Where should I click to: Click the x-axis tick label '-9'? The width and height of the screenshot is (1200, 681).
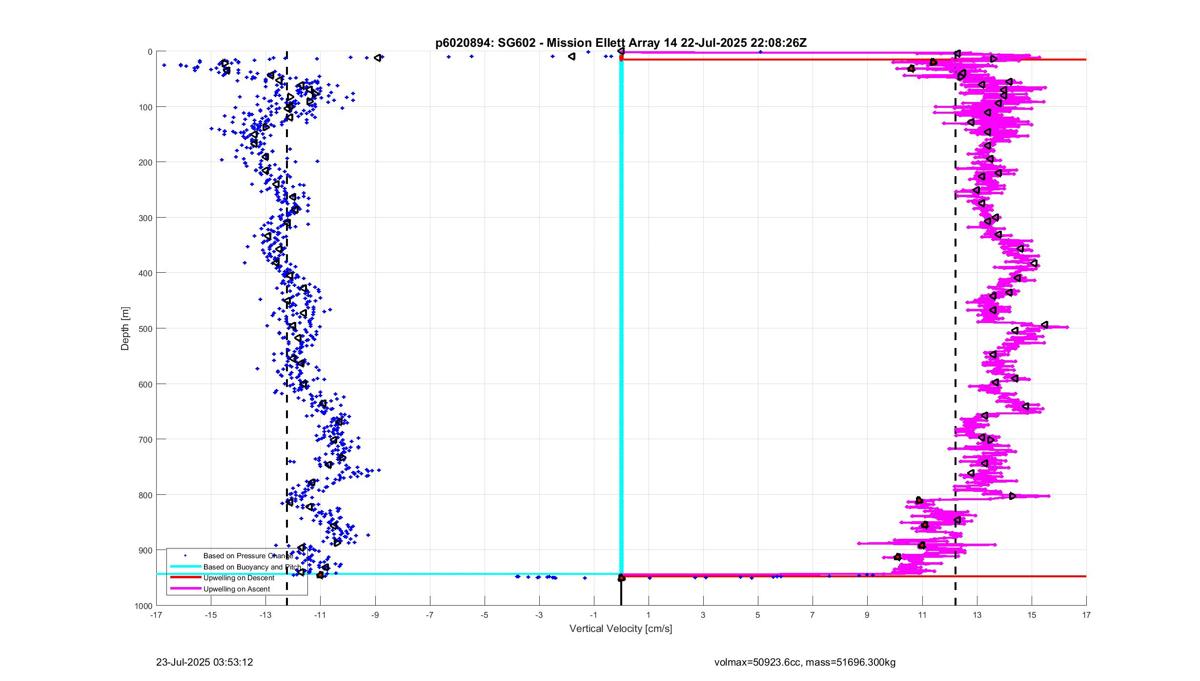tap(375, 615)
